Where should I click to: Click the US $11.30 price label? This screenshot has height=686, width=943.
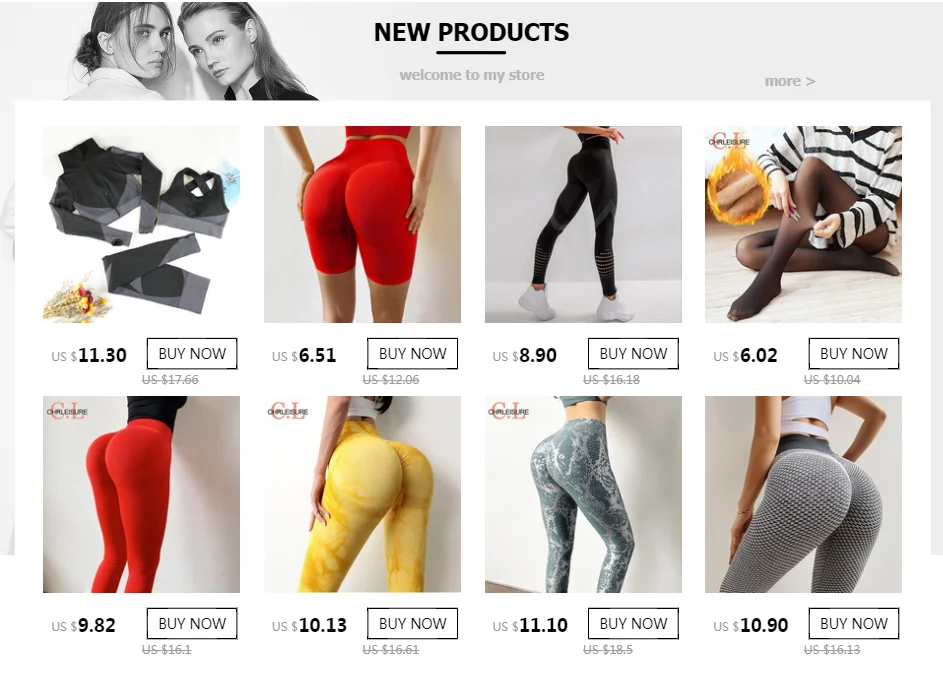(89, 355)
